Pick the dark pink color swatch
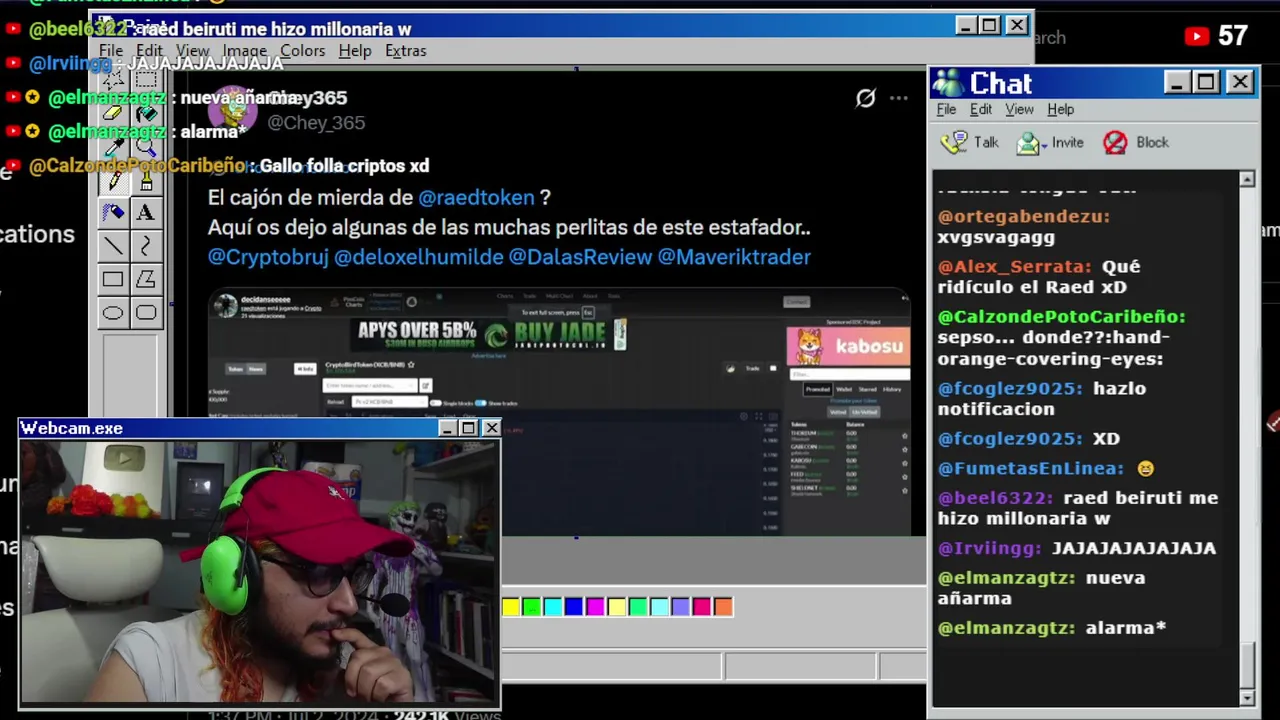 click(x=702, y=606)
